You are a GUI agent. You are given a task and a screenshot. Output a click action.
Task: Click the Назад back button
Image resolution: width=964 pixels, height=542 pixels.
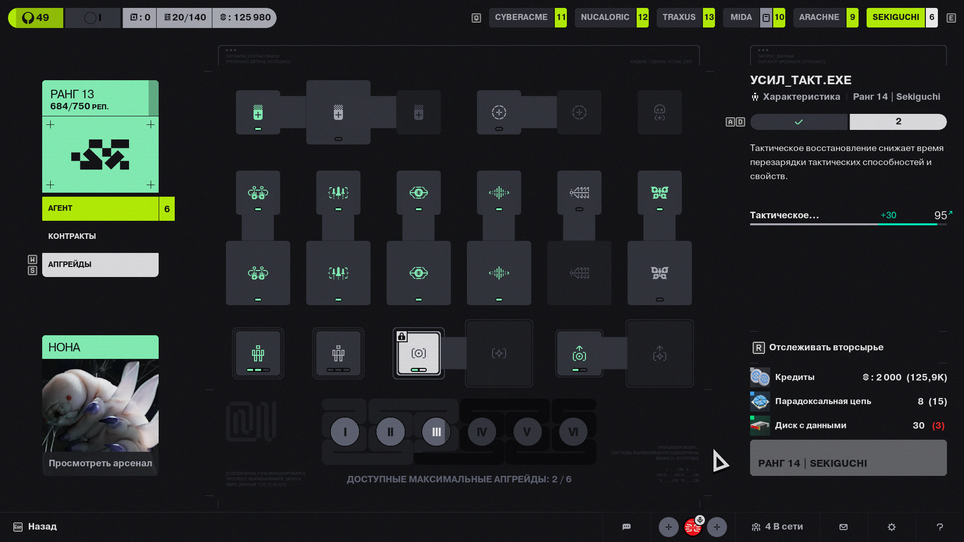35,527
